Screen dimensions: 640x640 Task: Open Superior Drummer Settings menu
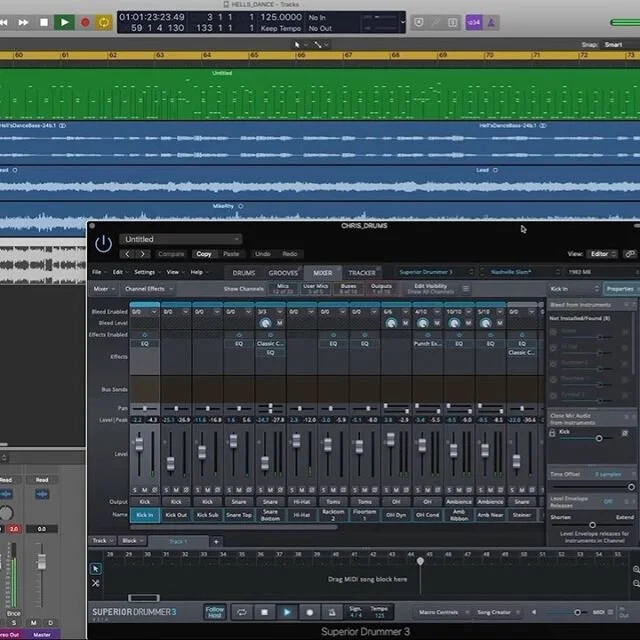click(147, 272)
